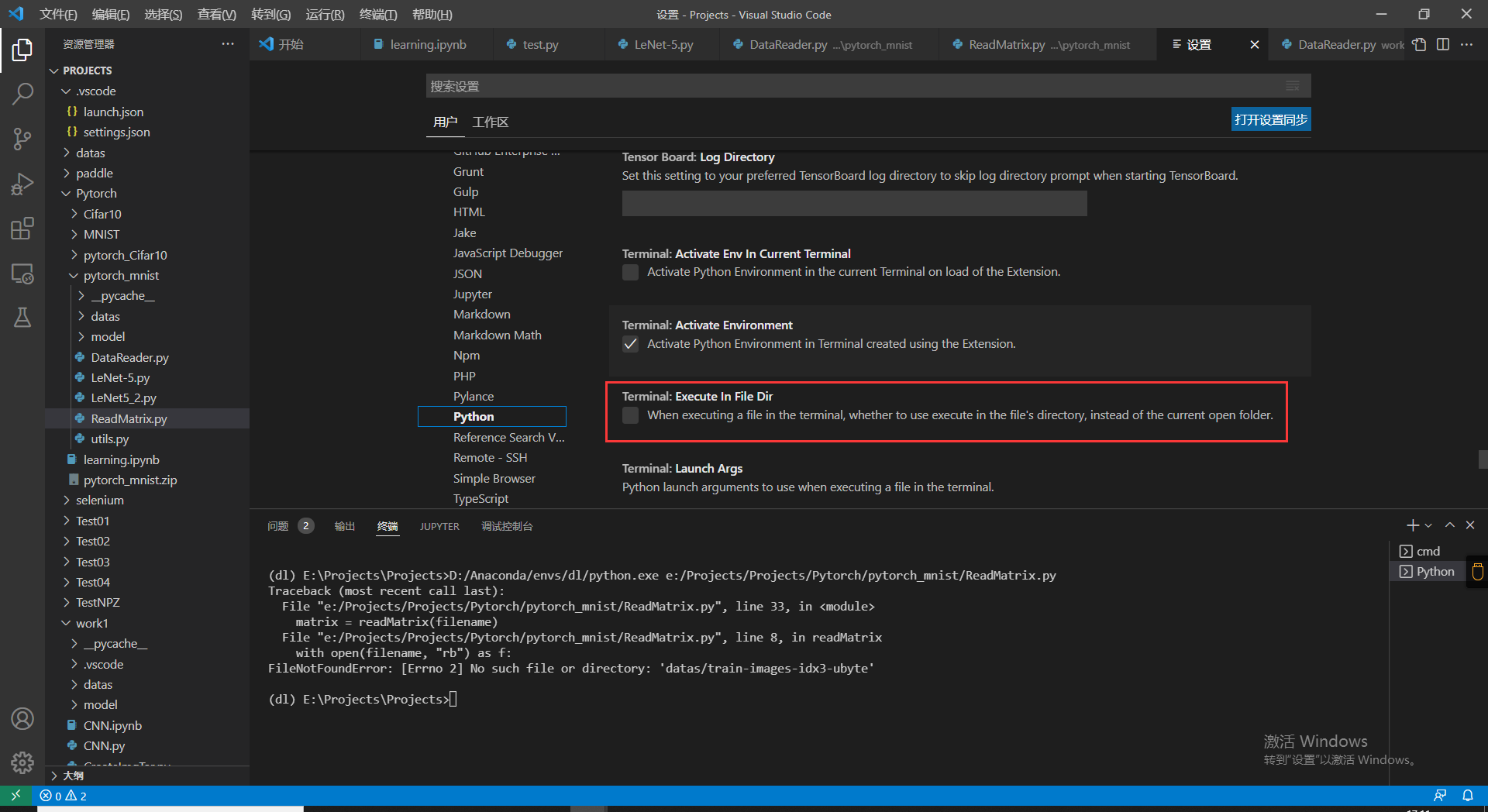Screen dimensions: 1488x812
Task: Clear settings search filter icon
Action: pyautogui.click(x=1293, y=86)
